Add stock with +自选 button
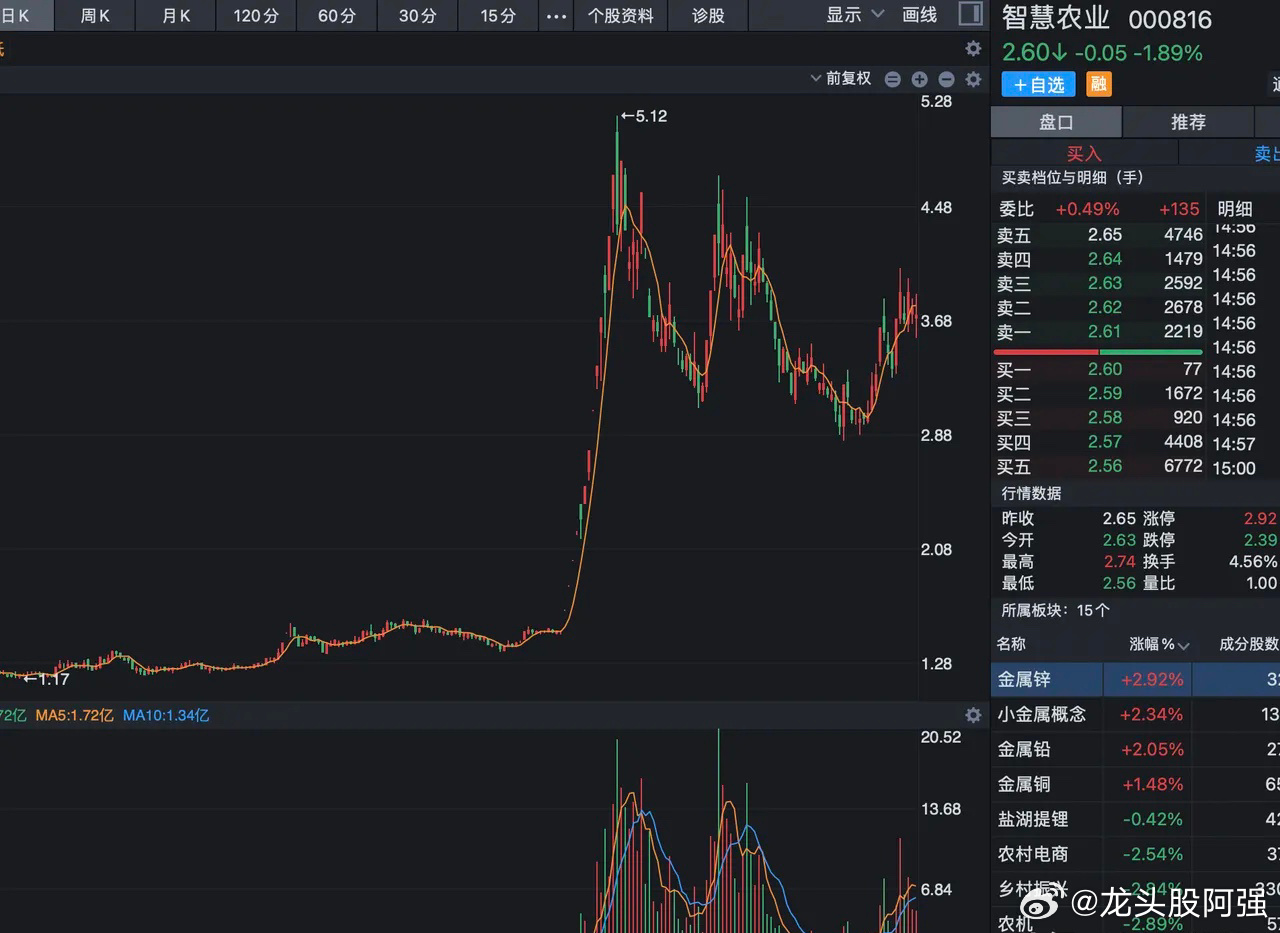1280x933 pixels. (x=1038, y=85)
